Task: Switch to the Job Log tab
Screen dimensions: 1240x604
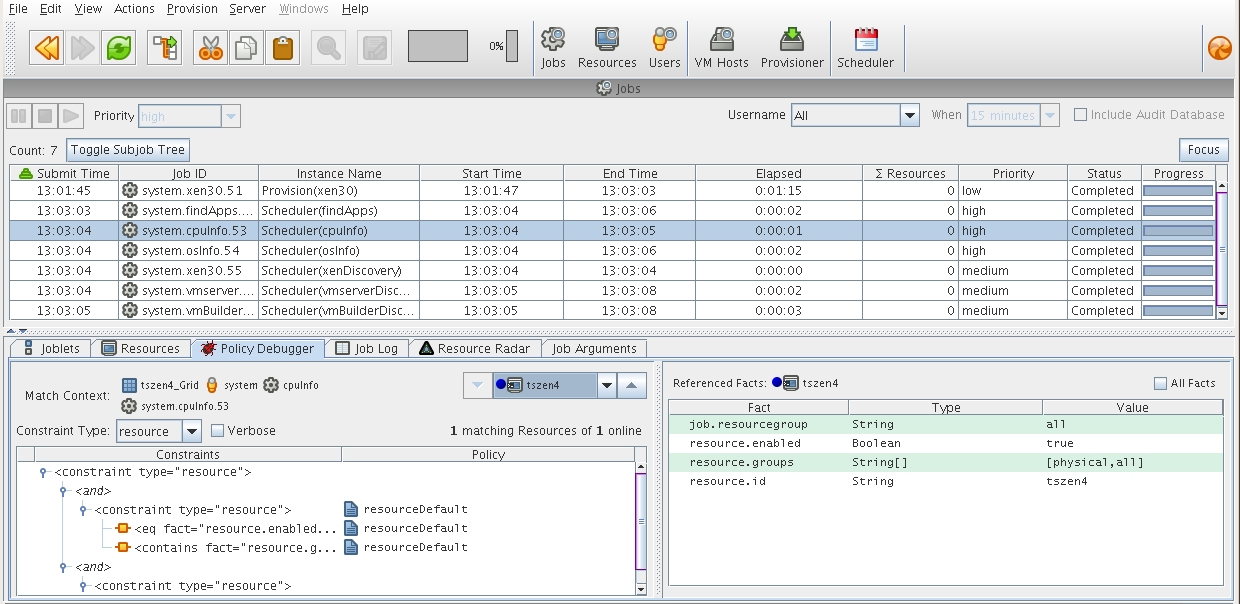Action: 366,349
